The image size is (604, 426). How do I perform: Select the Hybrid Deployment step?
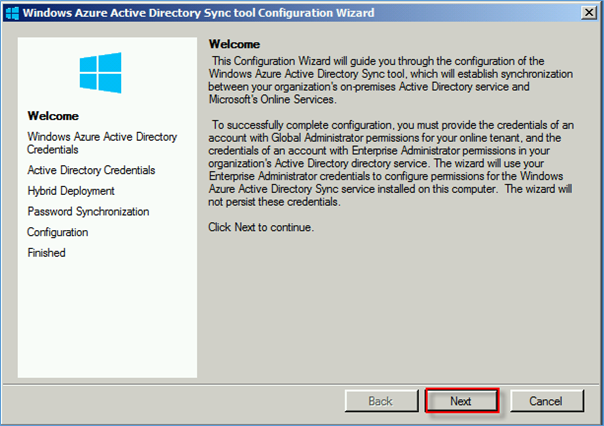(x=71, y=191)
